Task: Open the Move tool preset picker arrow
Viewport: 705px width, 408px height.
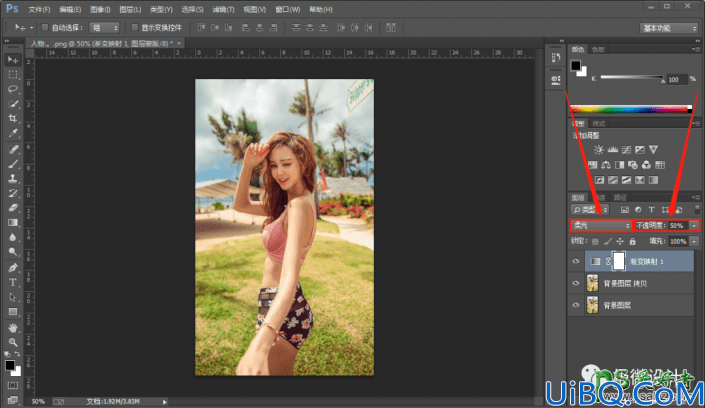Action: tap(31, 28)
